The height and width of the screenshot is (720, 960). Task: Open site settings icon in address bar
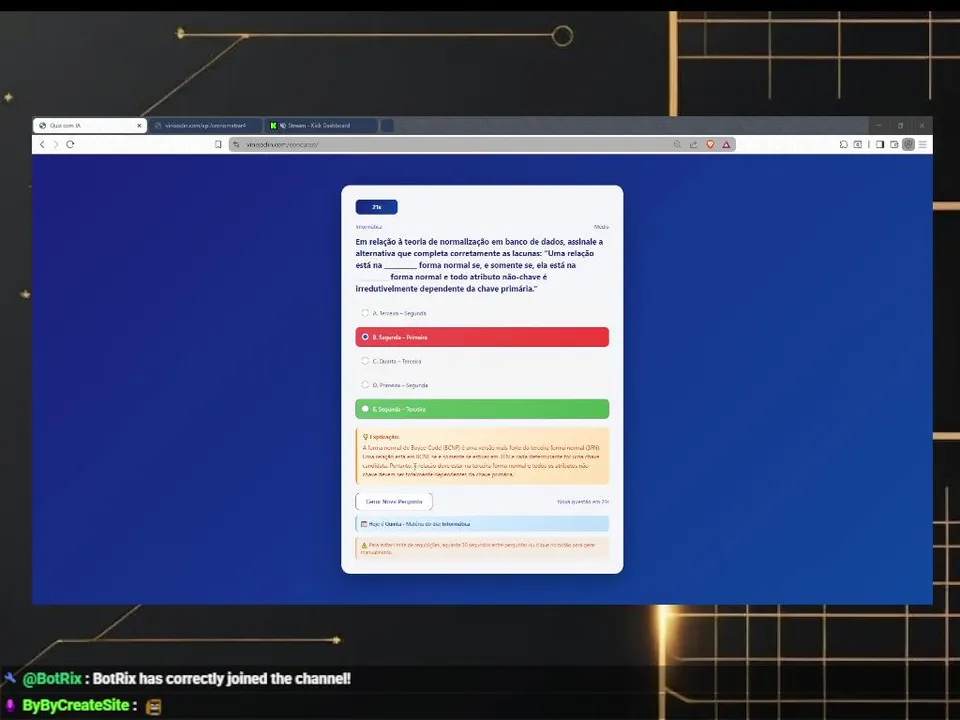[x=236, y=144]
